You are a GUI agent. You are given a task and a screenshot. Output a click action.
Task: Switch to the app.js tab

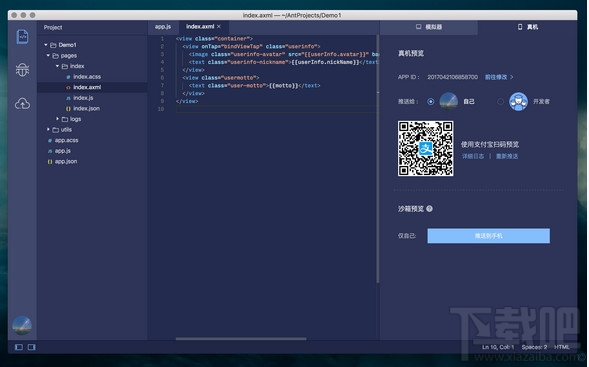point(163,27)
